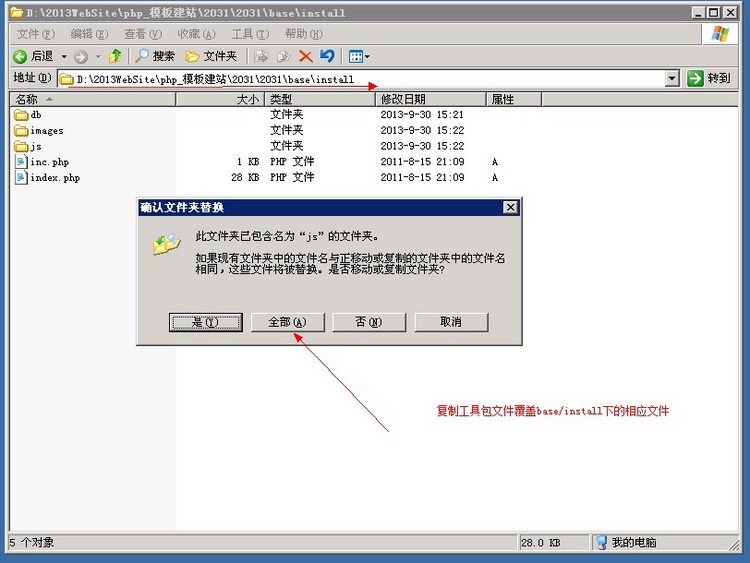Click the green 转到 Go button

coord(709,78)
